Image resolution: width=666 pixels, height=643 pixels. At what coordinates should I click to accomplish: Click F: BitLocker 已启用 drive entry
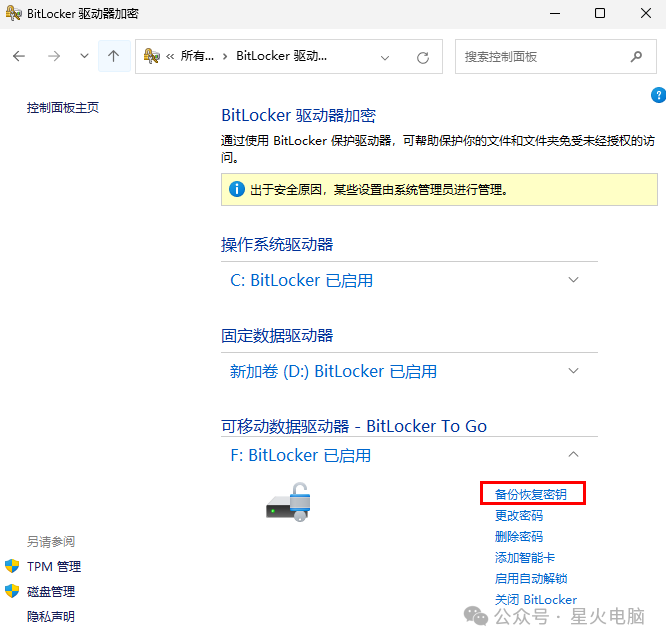301,455
